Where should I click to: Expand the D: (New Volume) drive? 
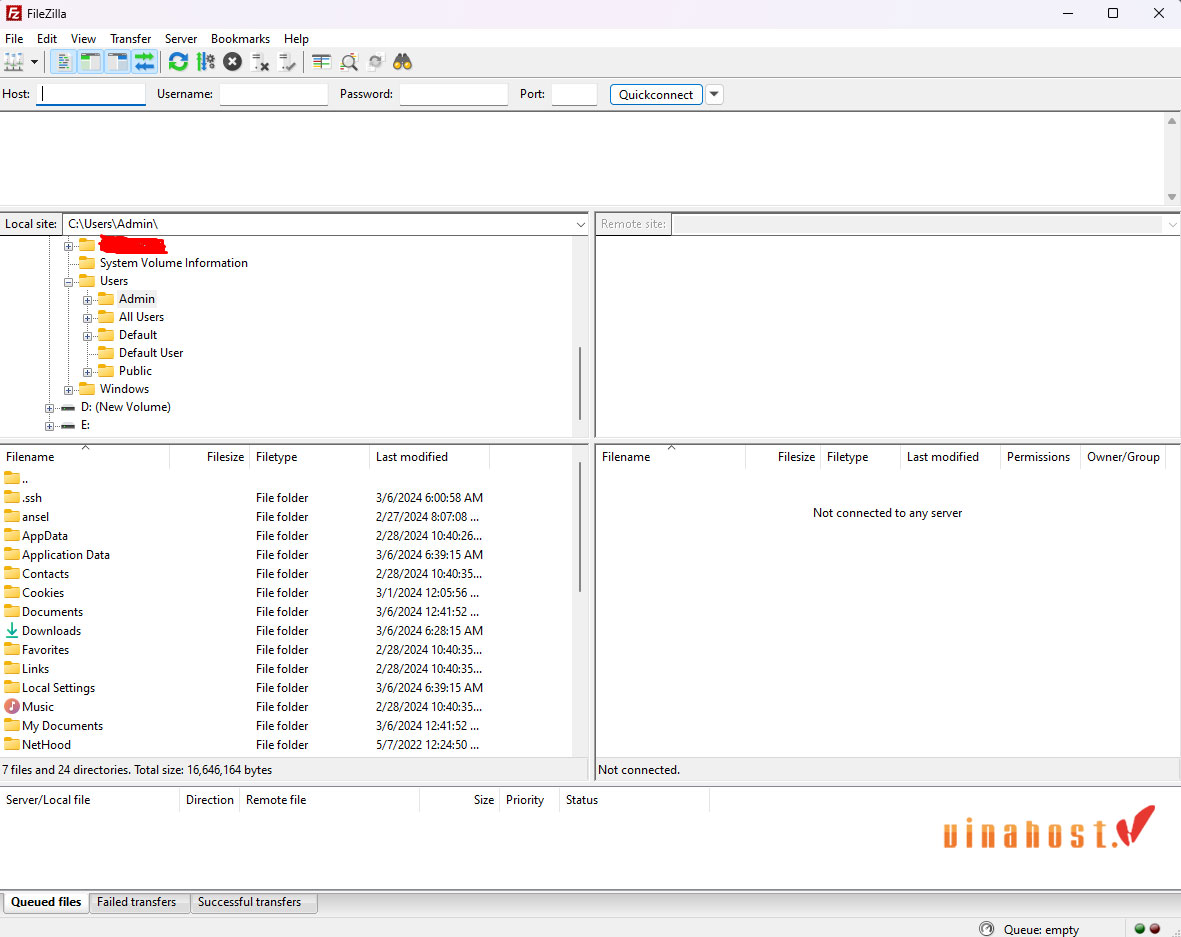pos(50,408)
